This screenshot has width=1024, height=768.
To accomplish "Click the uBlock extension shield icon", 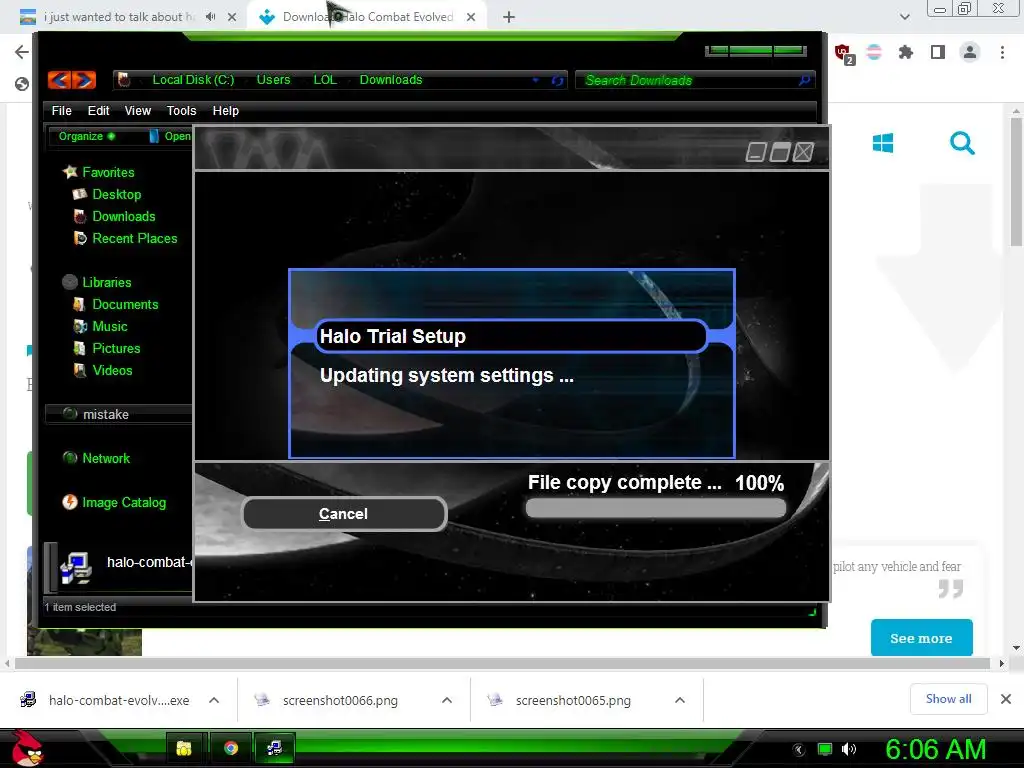I will coord(844,53).
